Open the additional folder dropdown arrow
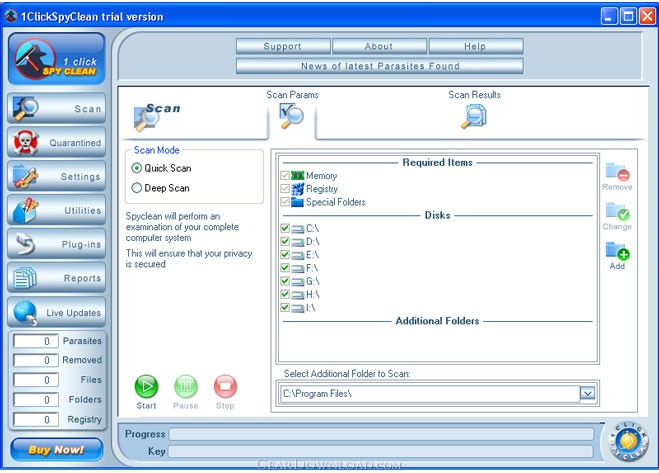 coord(588,394)
